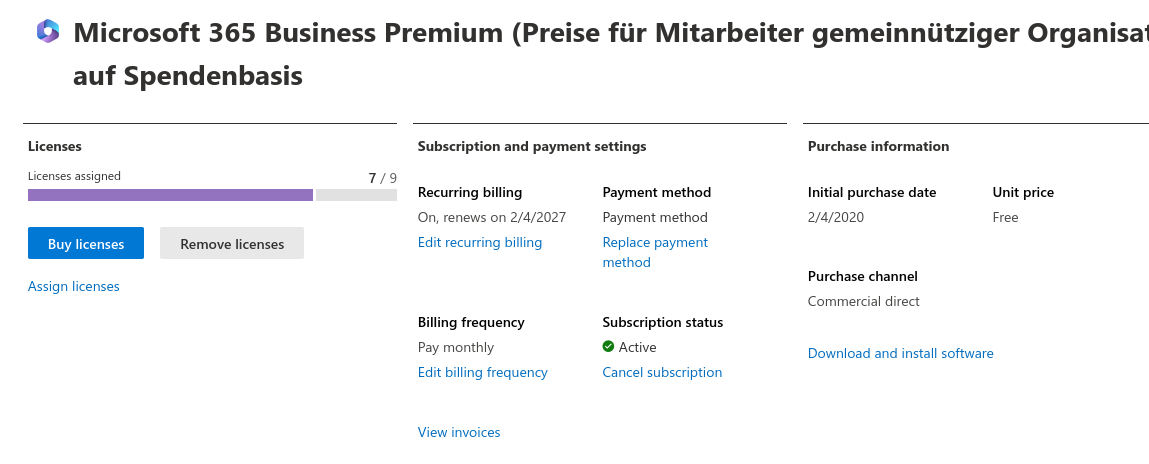This screenshot has height=464, width=1149.
Task: Open the Assign licenses link
Action: tap(74, 287)
